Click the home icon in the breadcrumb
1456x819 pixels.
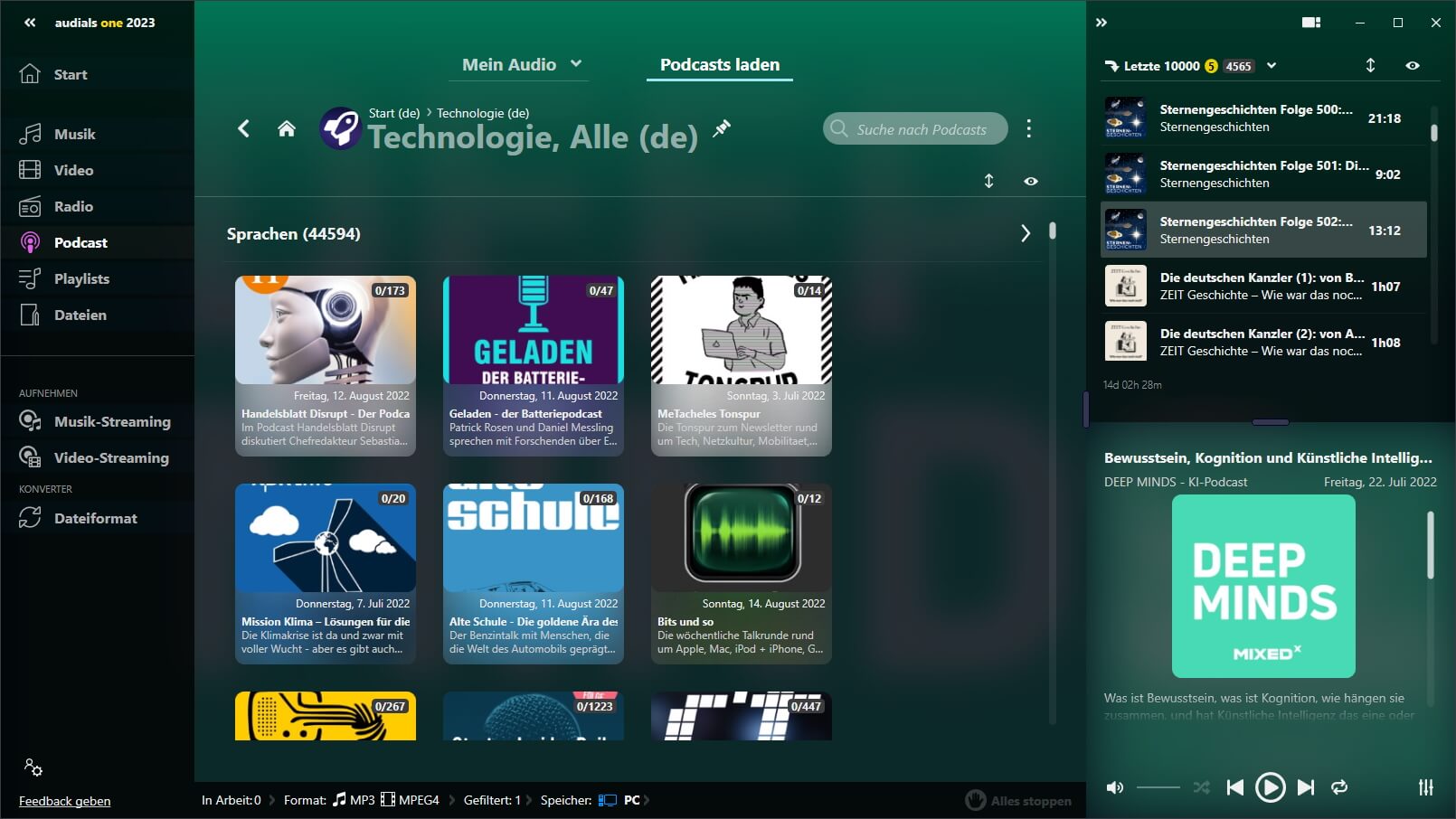[x=287, y=129]
